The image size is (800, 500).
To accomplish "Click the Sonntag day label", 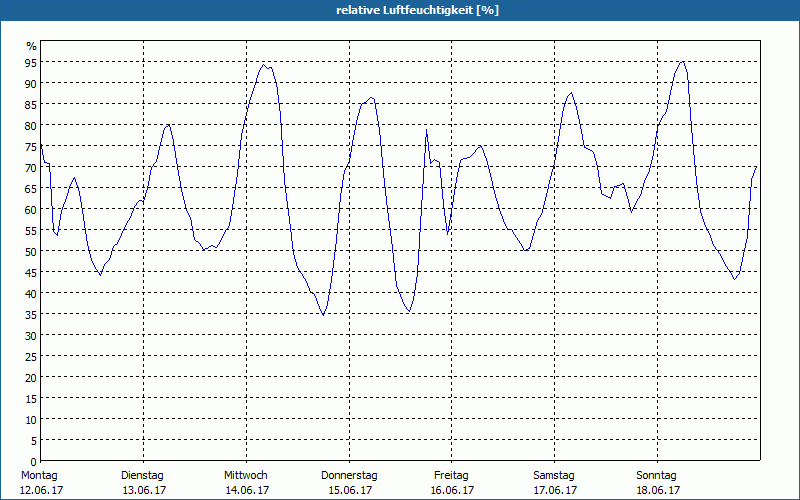I will 657,475.
